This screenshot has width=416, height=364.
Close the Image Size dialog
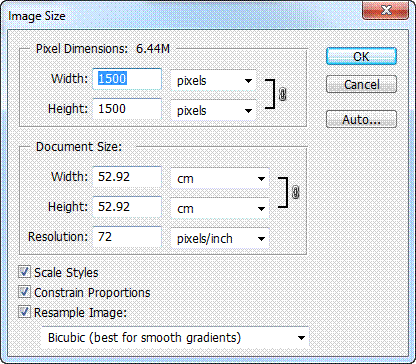[386, 11]
